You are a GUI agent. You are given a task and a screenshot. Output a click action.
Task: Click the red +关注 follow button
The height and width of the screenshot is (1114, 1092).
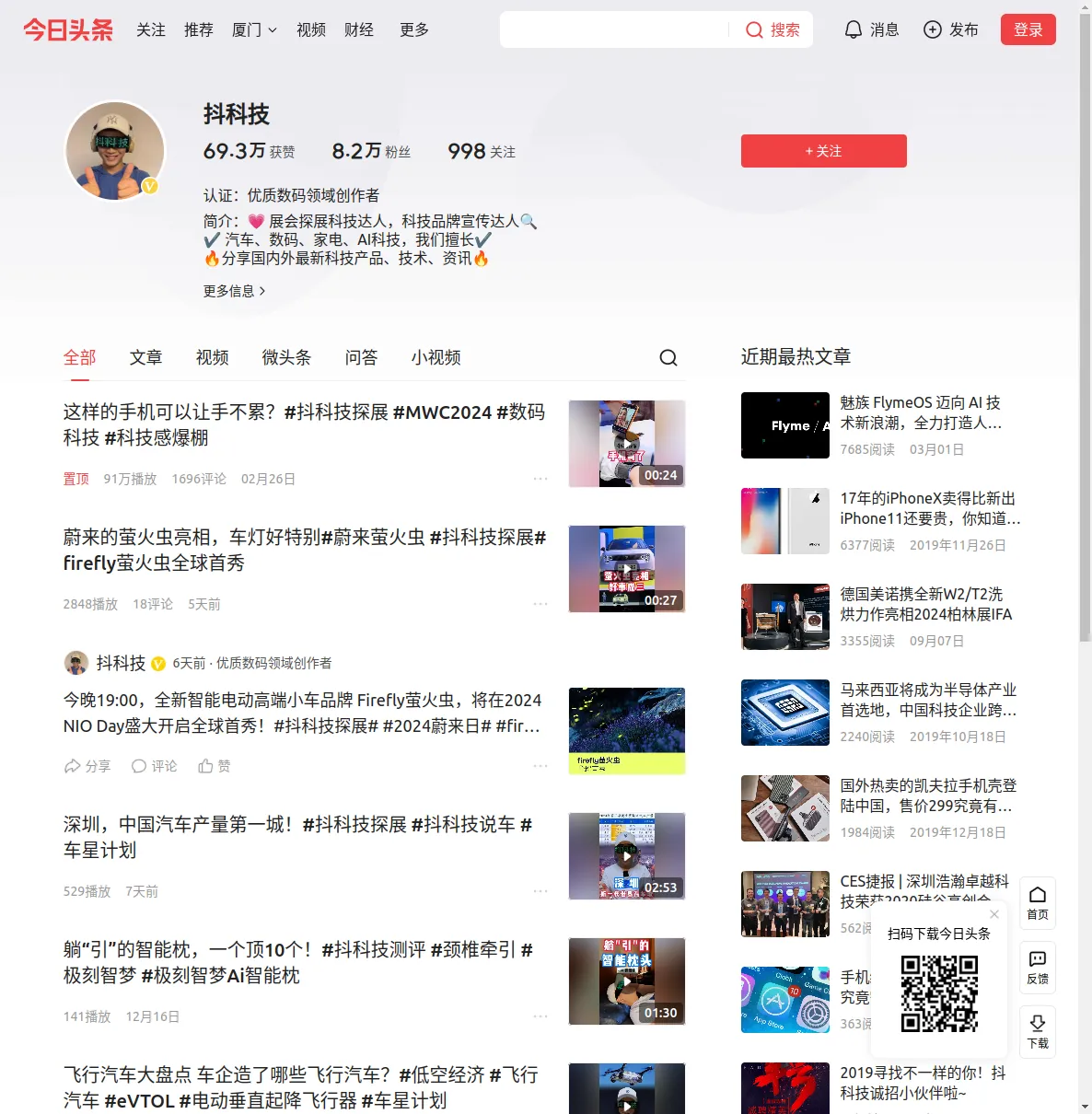(824, 151)
